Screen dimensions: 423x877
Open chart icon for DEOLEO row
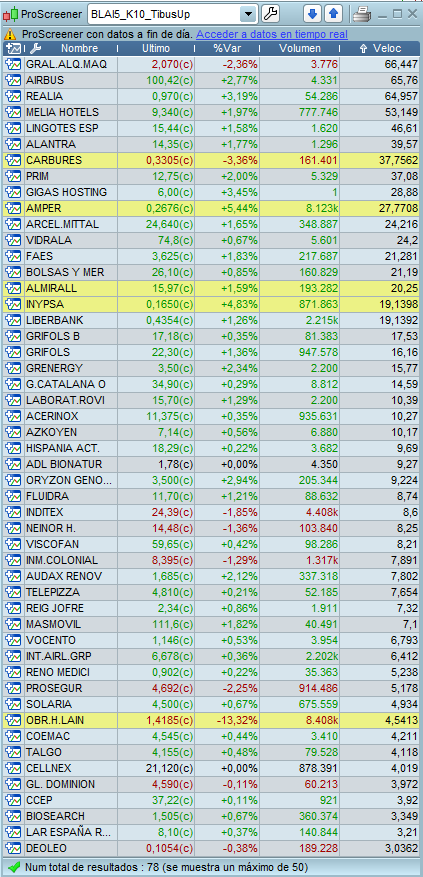13,848
